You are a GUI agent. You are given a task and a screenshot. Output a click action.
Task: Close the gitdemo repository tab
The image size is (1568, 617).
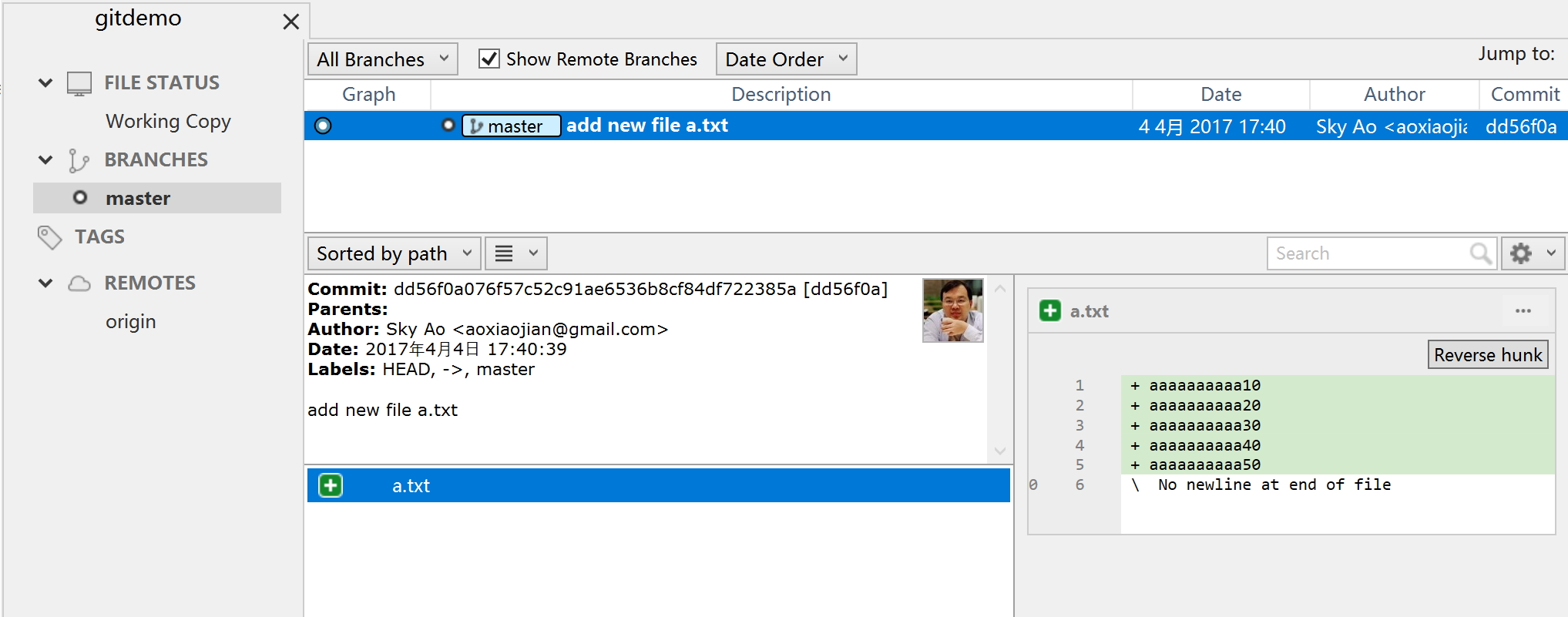click(x=290, y=22)
